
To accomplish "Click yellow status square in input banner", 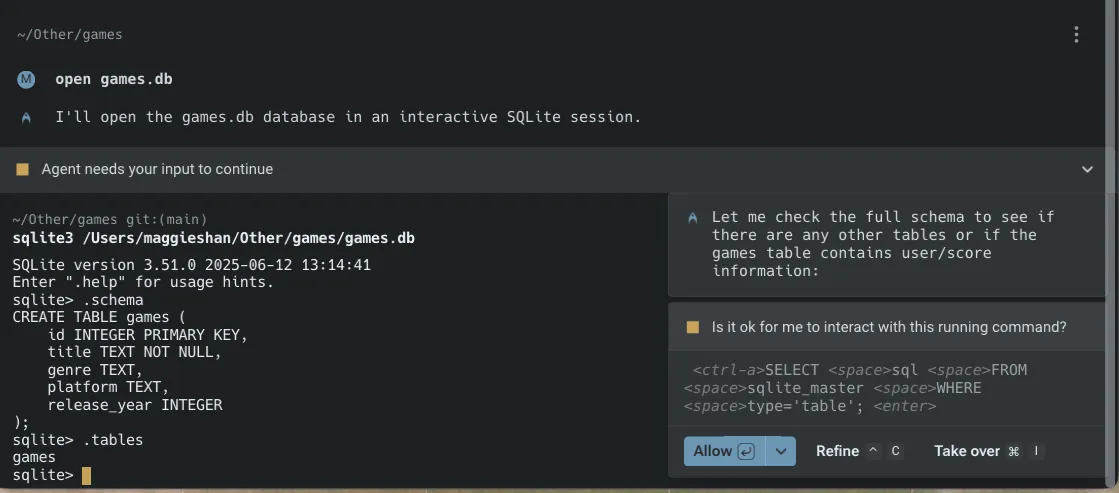I will coord(22,169).
